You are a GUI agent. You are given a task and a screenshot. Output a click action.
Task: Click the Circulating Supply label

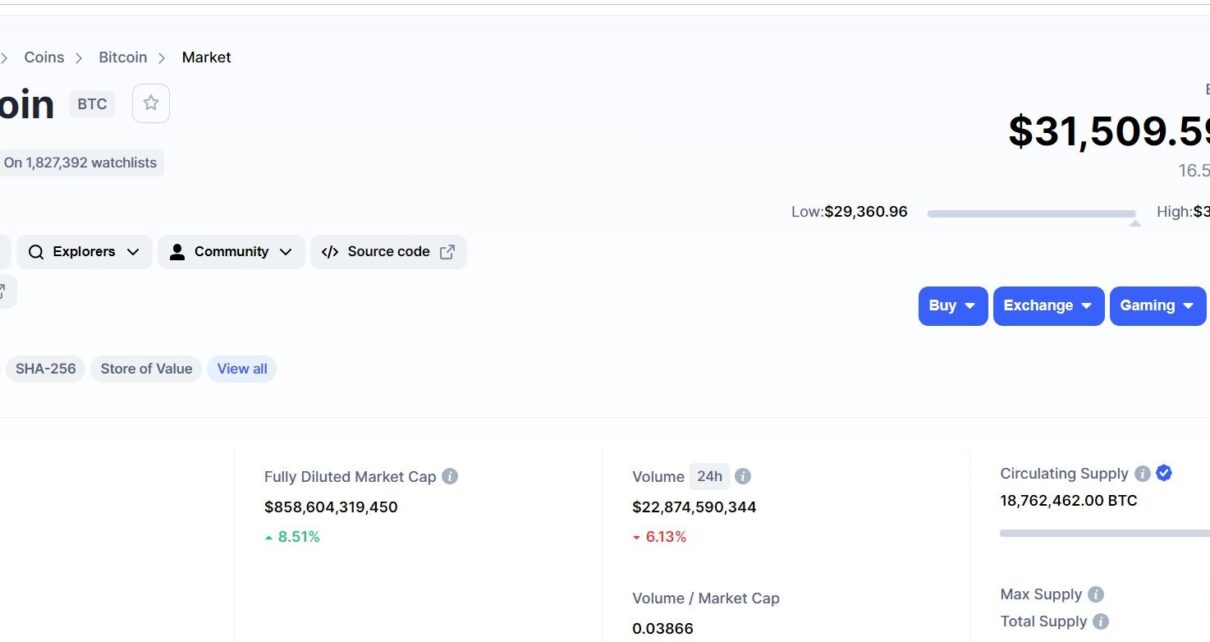point(1064,474)
